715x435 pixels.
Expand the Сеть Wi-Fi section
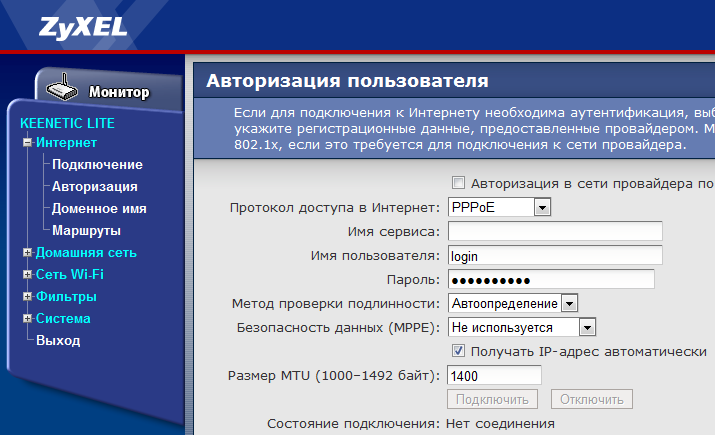(x=27, y=275)
